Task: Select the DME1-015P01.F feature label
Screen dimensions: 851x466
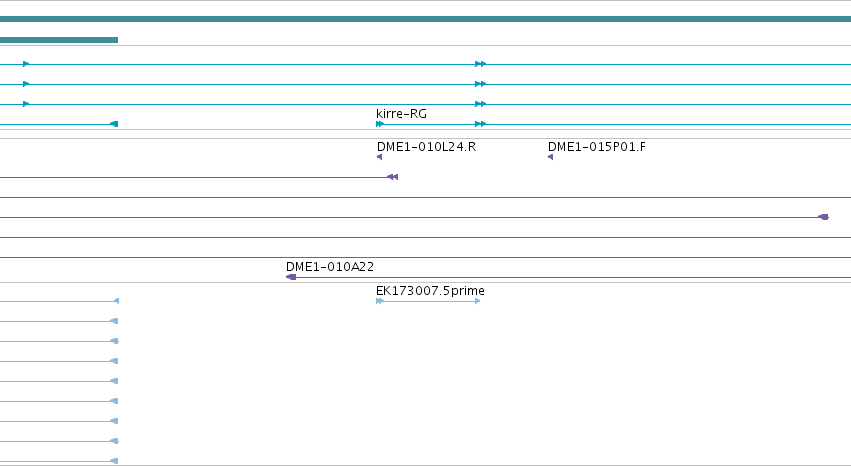Action: point(596,147)
